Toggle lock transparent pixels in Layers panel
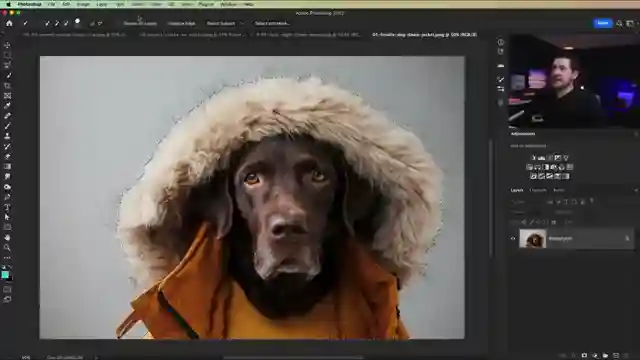This screenshot has height=360, width=640. [x=524, y=222]
